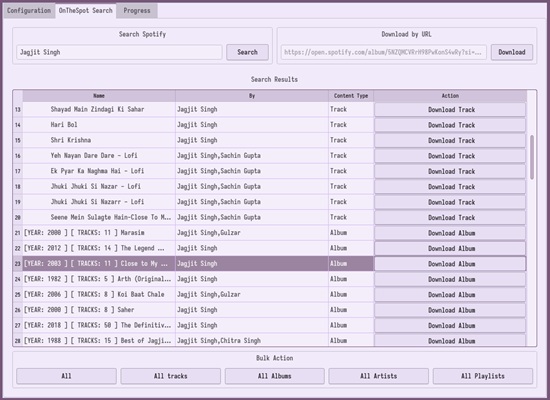Image resolution: width=550 pixels, height=400 pixels.
Task: Click the bulk action All button
Action: click(x=66, y=376)
